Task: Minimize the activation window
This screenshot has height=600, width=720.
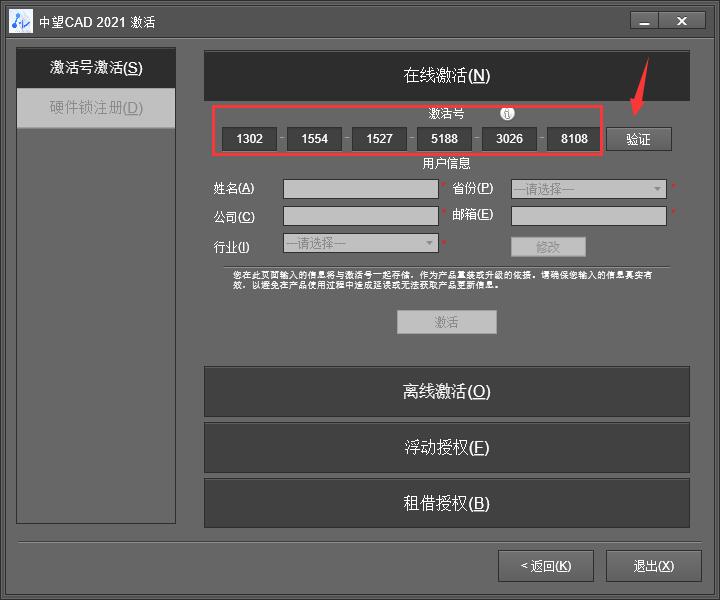Action: 645,21
